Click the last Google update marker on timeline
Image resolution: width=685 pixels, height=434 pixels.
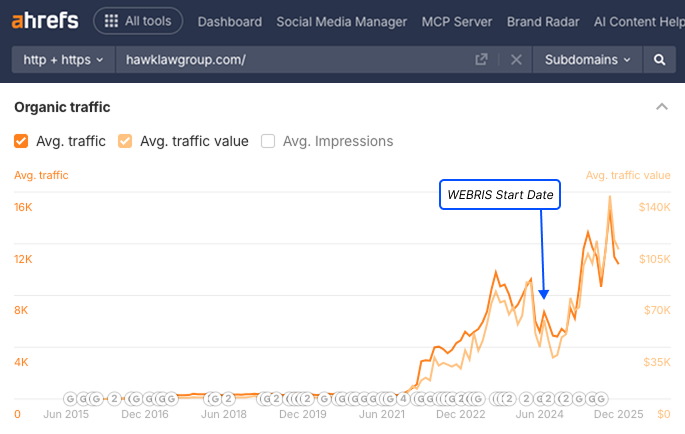(603, 398)
